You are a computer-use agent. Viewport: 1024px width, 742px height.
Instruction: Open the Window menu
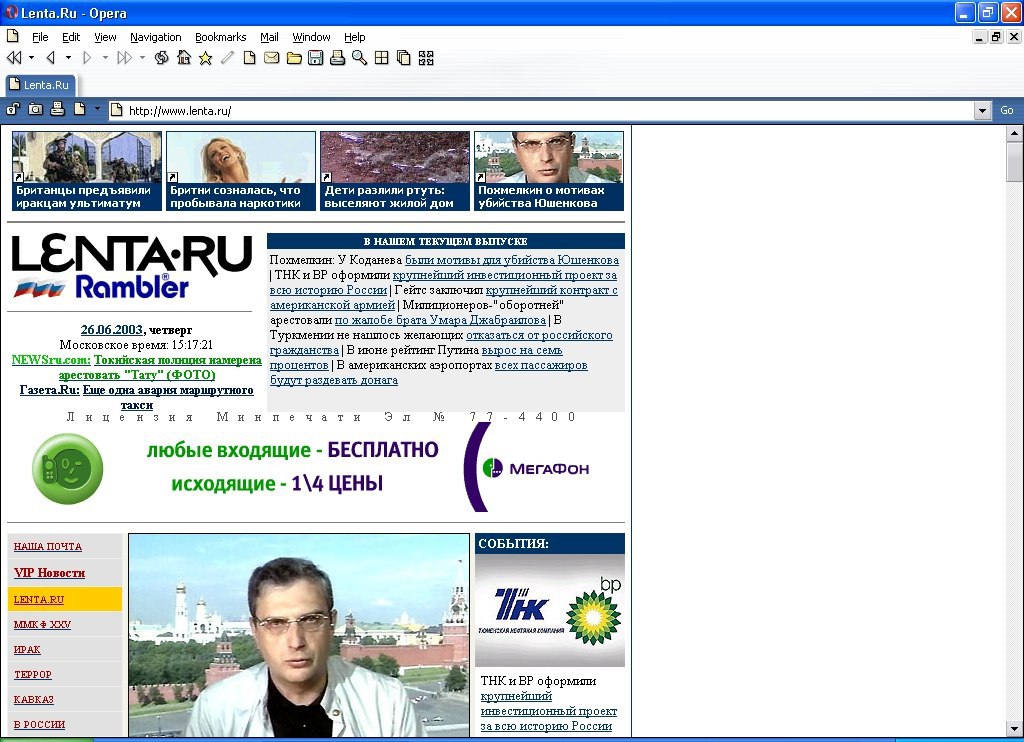coord(311,37)
